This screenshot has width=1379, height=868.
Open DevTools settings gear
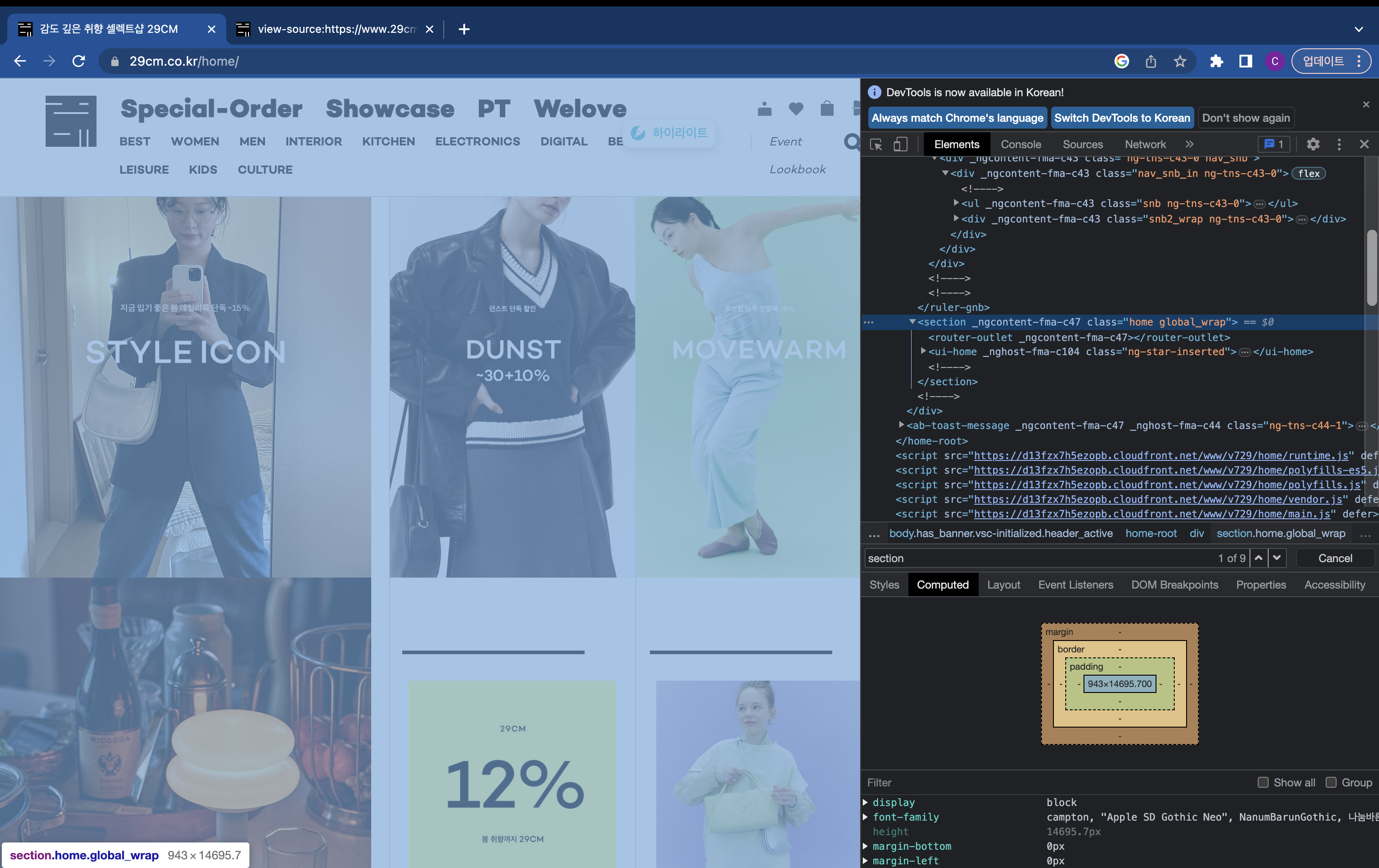tap(1312, 144)
